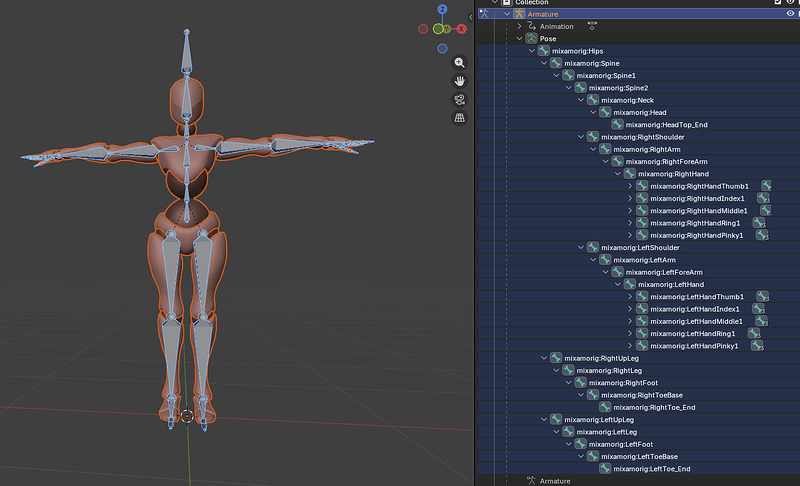The height and width of the screenshot is (486, 800).
Task: Toggle camera view icon in viewport
Action: point(459,99)
